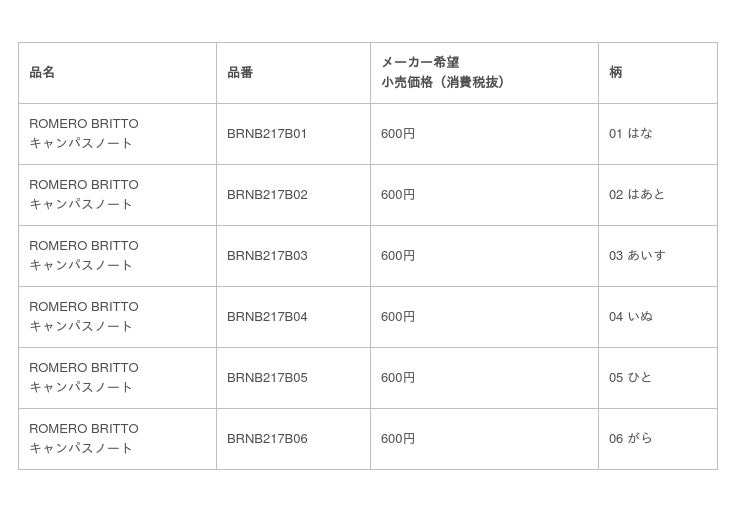Select product code BRNB217B02
Screen dimensions: 740x510
267,194
